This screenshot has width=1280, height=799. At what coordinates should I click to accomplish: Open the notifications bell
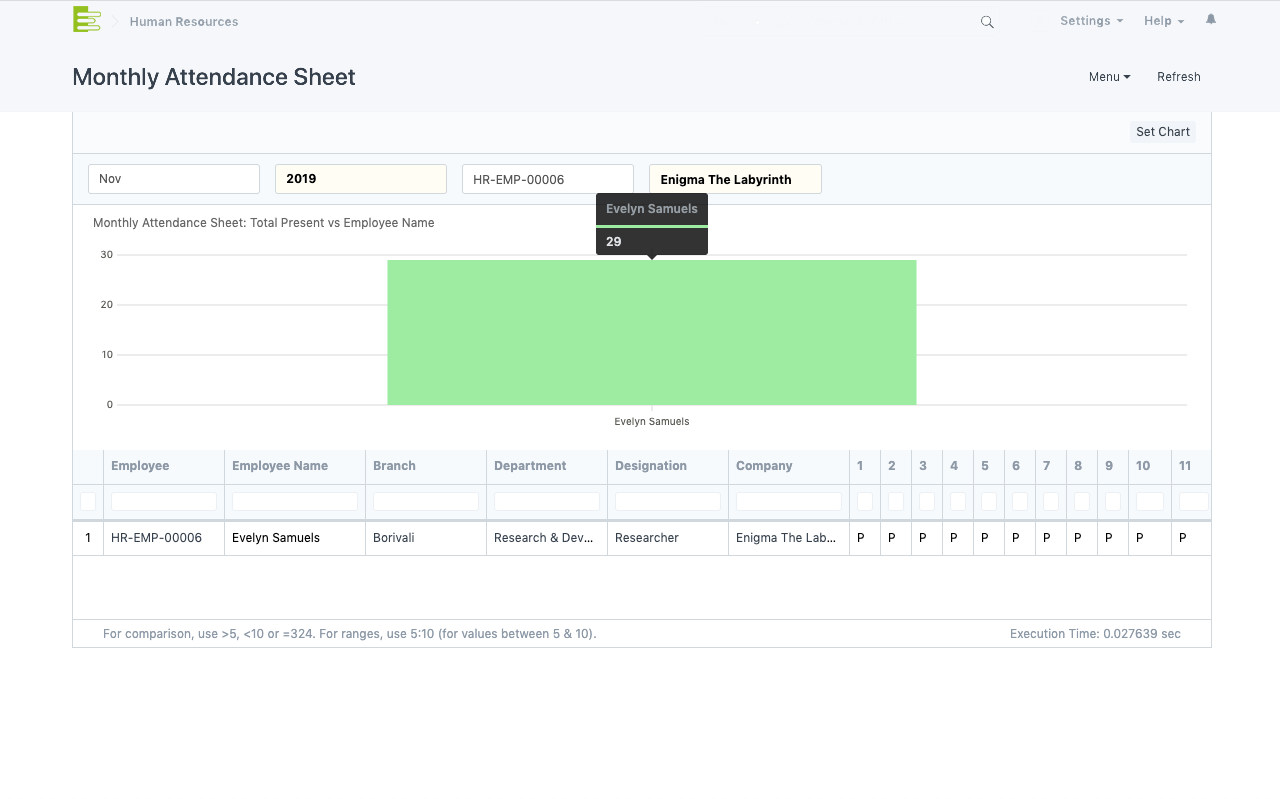[1211, 20]
